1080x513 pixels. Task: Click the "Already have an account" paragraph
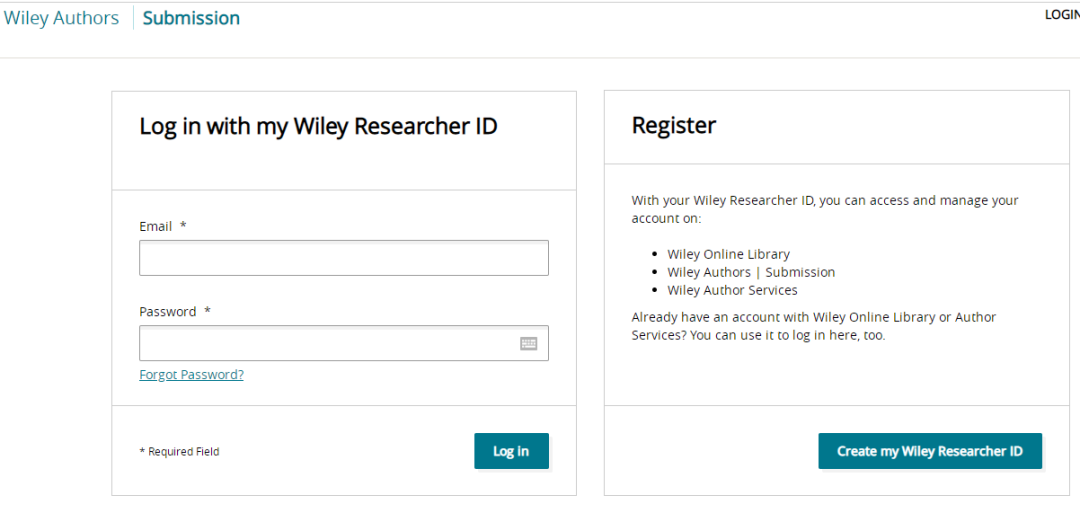pos(814,326)
